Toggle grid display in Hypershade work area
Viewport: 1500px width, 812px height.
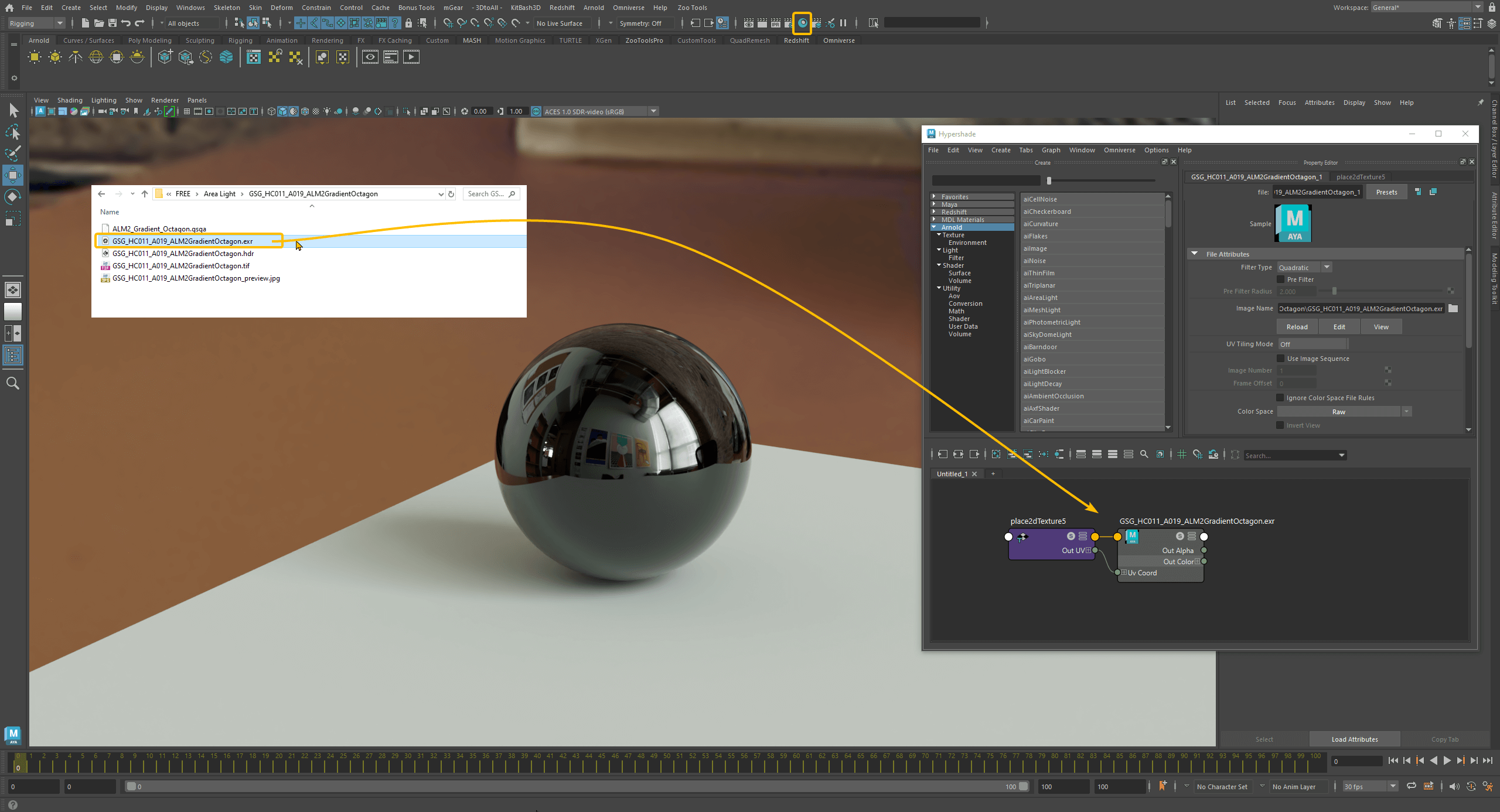tap(1182, 455)
